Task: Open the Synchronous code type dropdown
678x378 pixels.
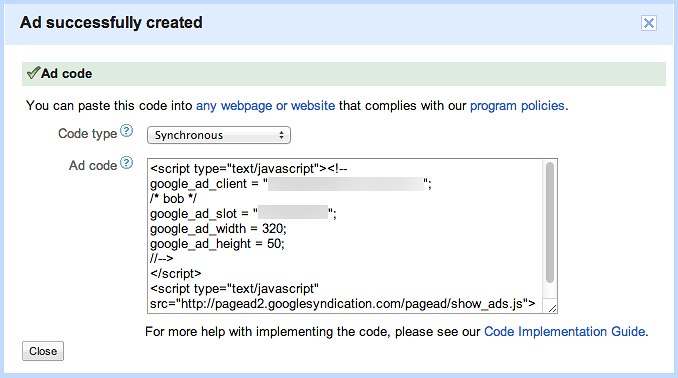Action: click(x=219, y=135)
